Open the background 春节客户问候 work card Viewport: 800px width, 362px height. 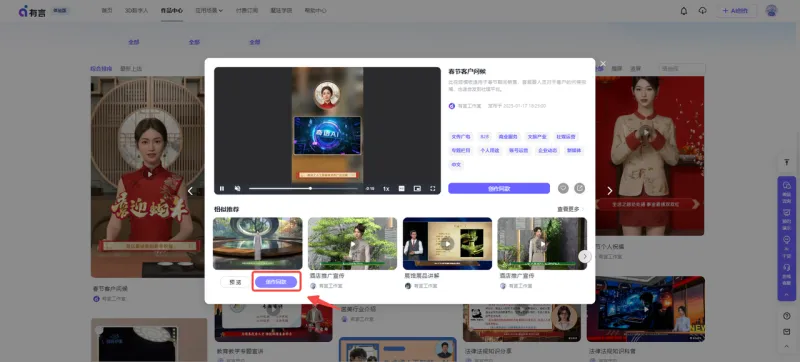point(147,177)
